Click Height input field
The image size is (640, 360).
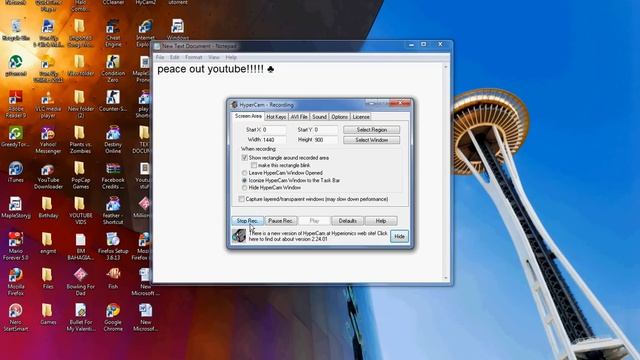(x=325, y=140)
